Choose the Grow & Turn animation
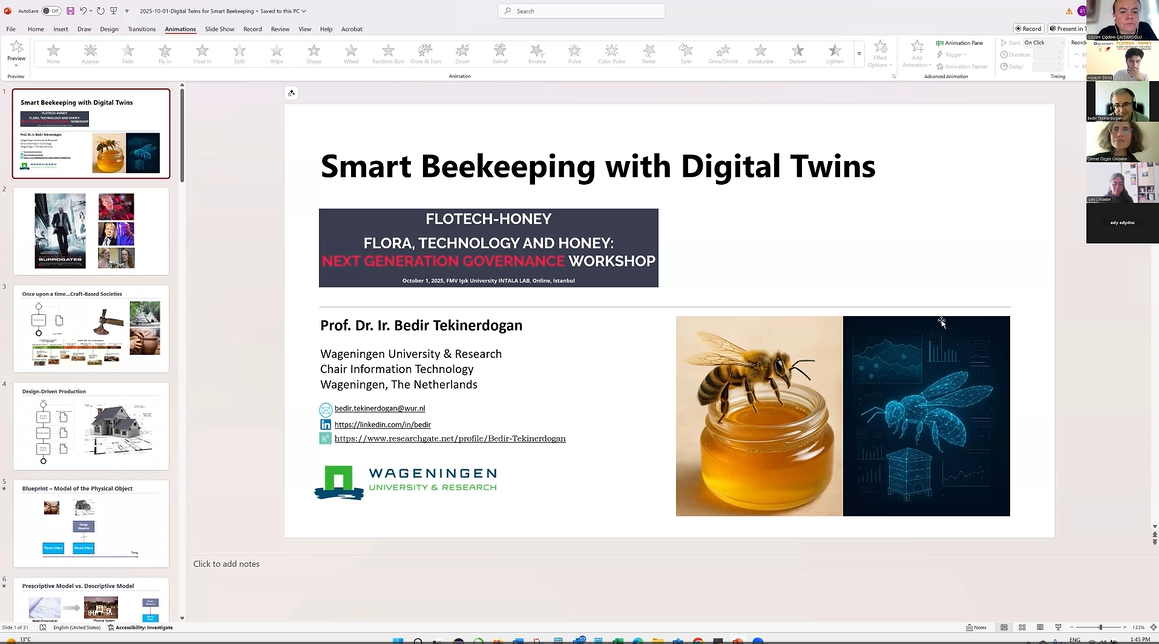This screenshot has height=644, width=1159. (x=425, y=52)
